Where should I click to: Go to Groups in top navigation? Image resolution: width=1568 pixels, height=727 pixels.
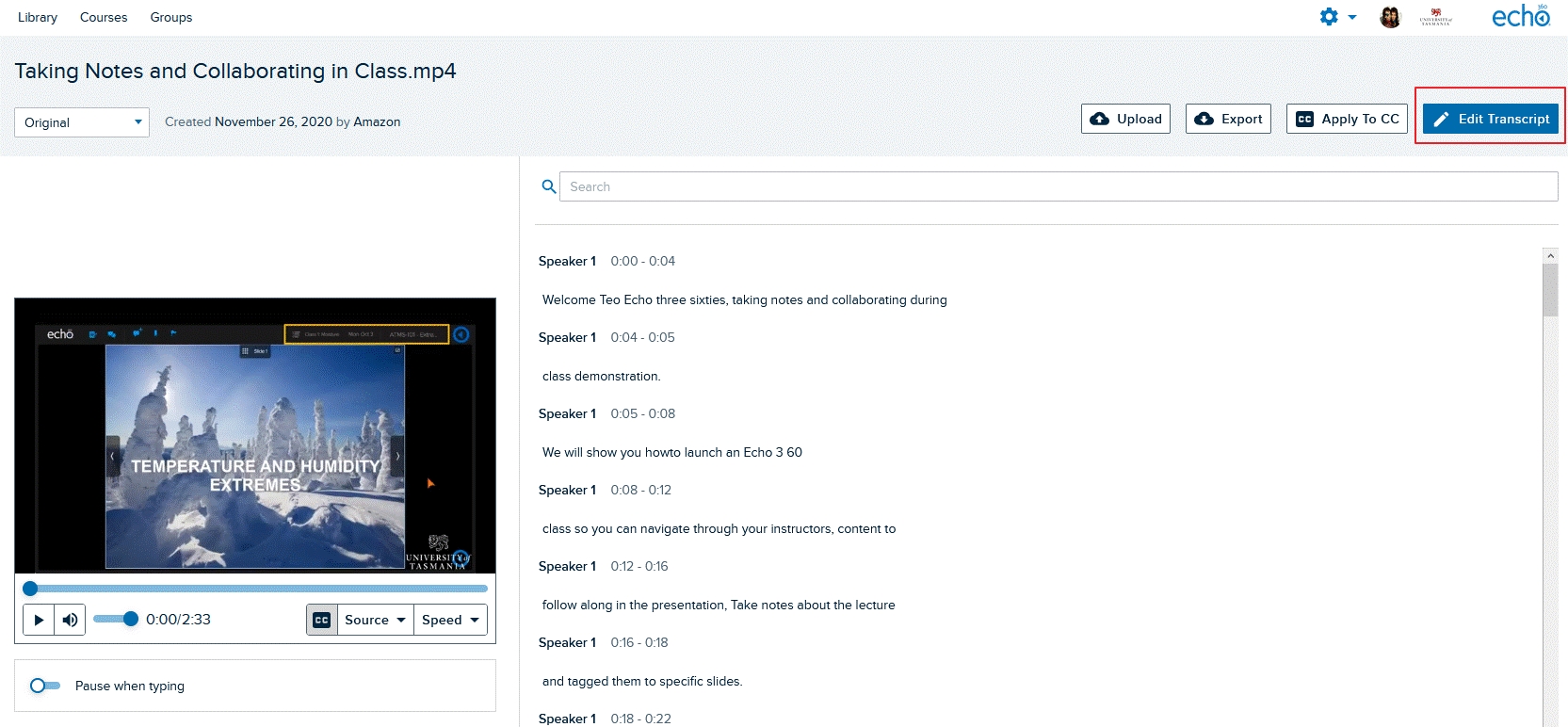[171, 17]
